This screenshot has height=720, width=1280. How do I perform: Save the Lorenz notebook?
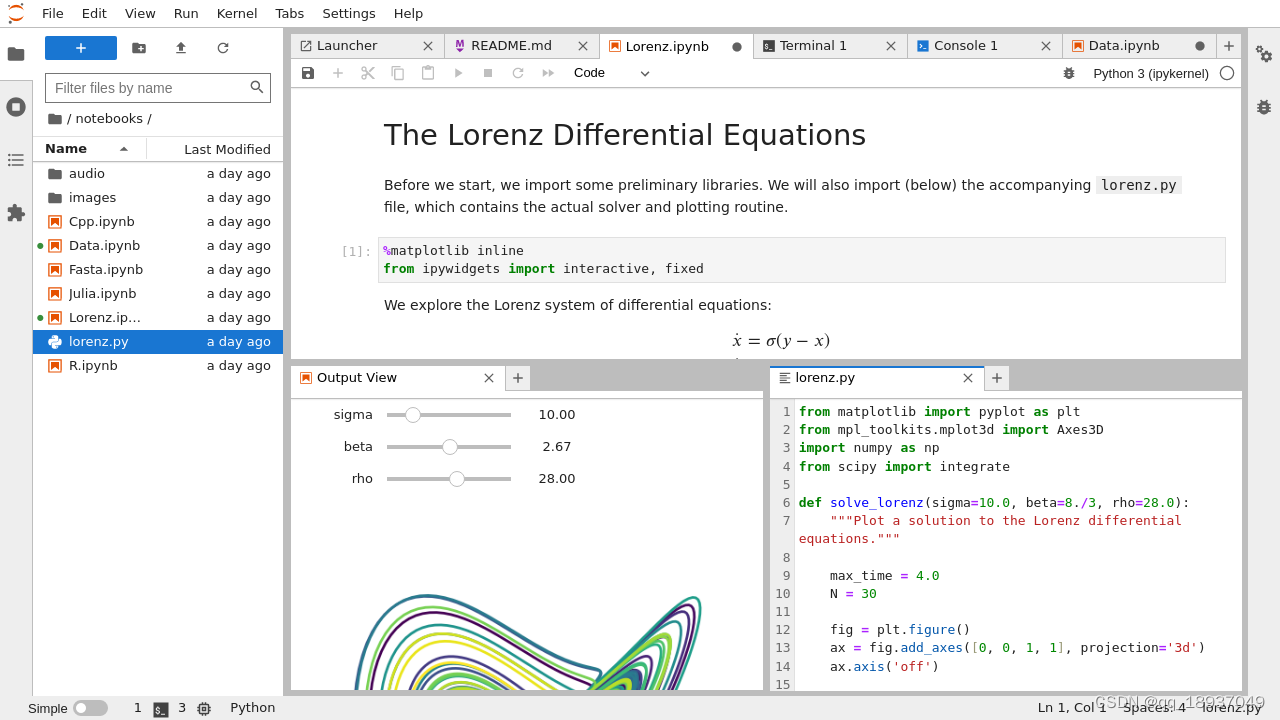(x=308, y=73)
